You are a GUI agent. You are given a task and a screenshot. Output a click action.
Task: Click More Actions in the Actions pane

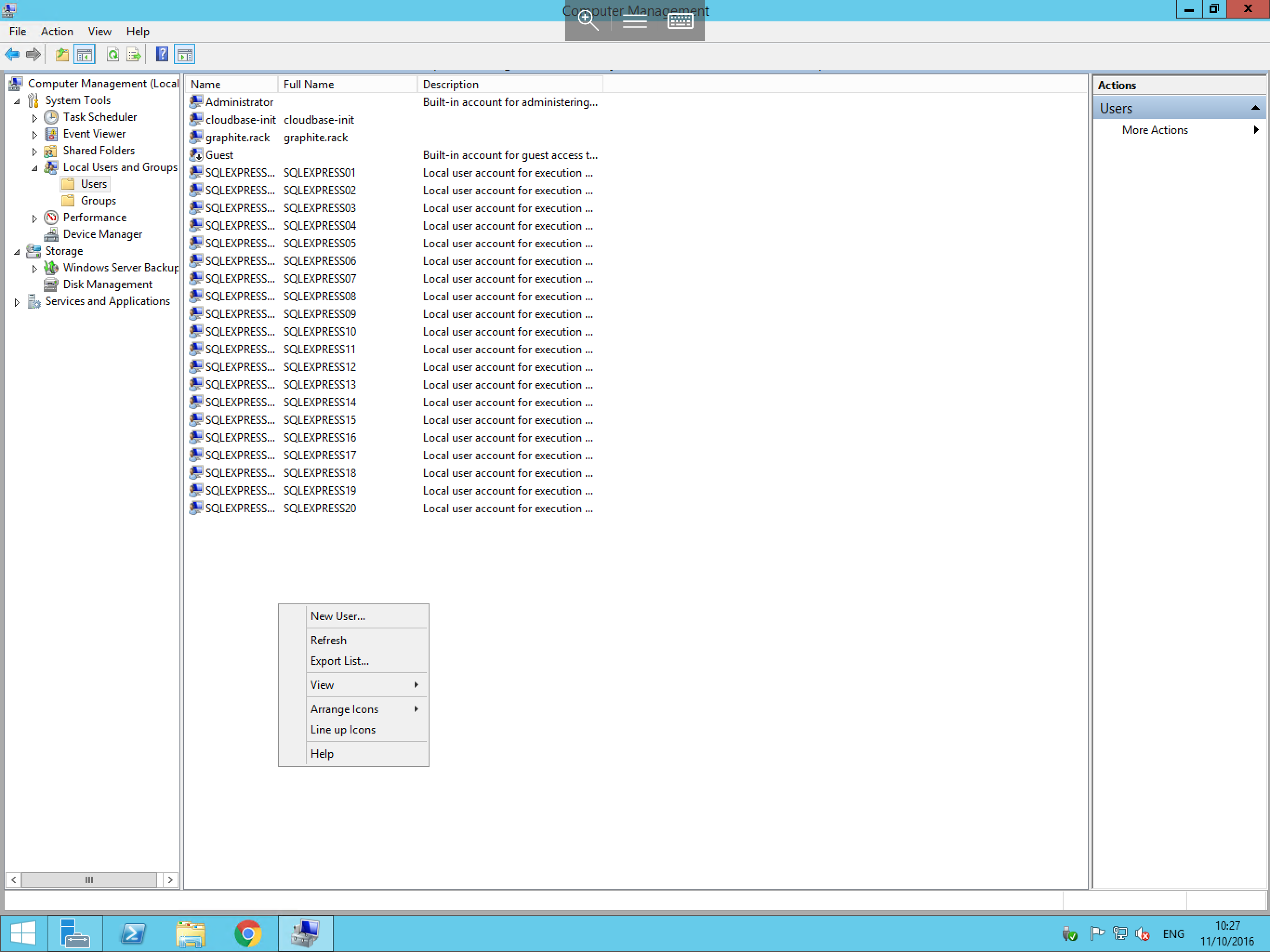pyautogui.click(x=1155, y=130)
